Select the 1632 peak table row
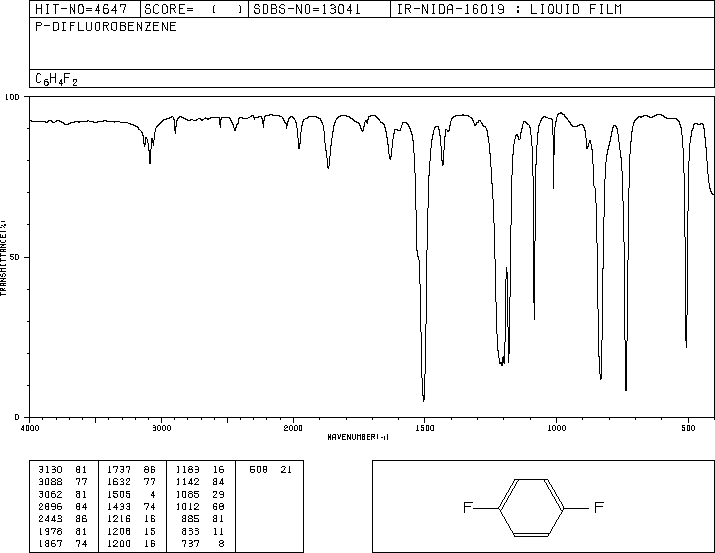Screen dimensions: 715x553 (131, 482)
